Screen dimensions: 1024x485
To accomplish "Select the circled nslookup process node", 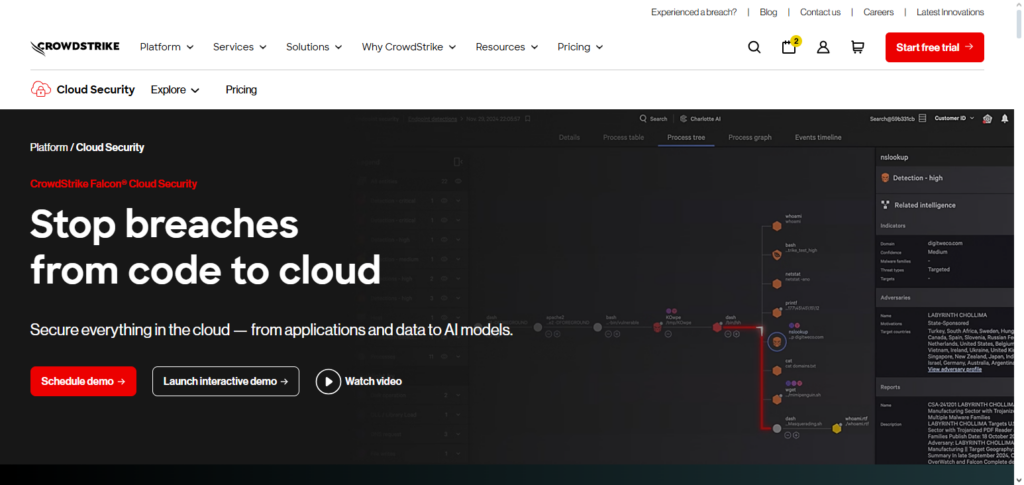I will pos(776,341).
